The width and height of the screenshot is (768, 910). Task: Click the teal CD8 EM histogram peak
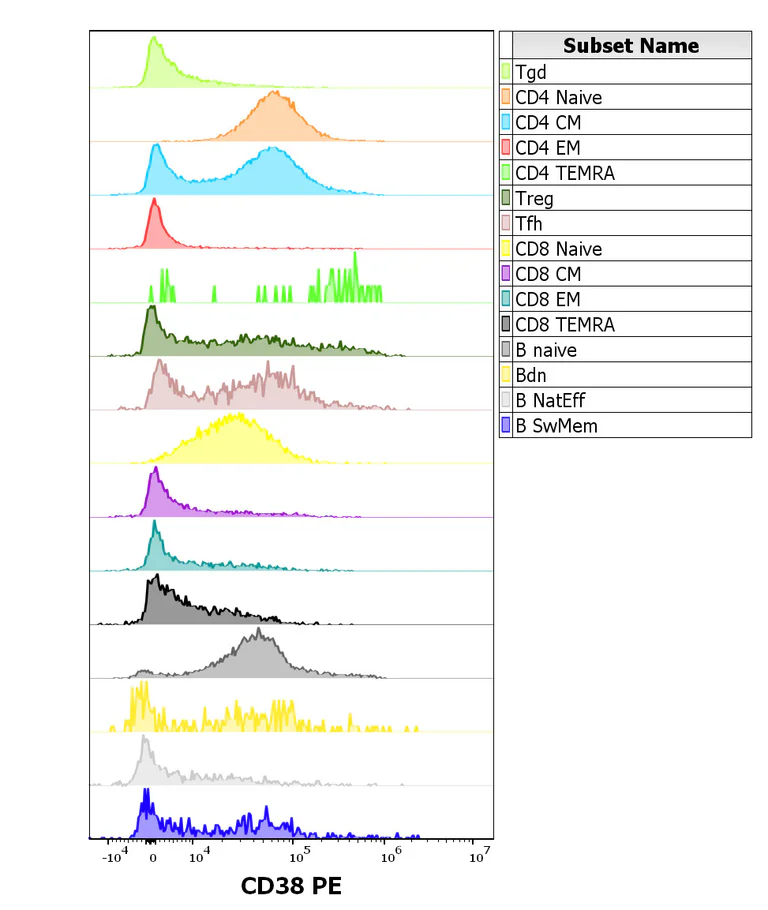(x=154, y=551)
